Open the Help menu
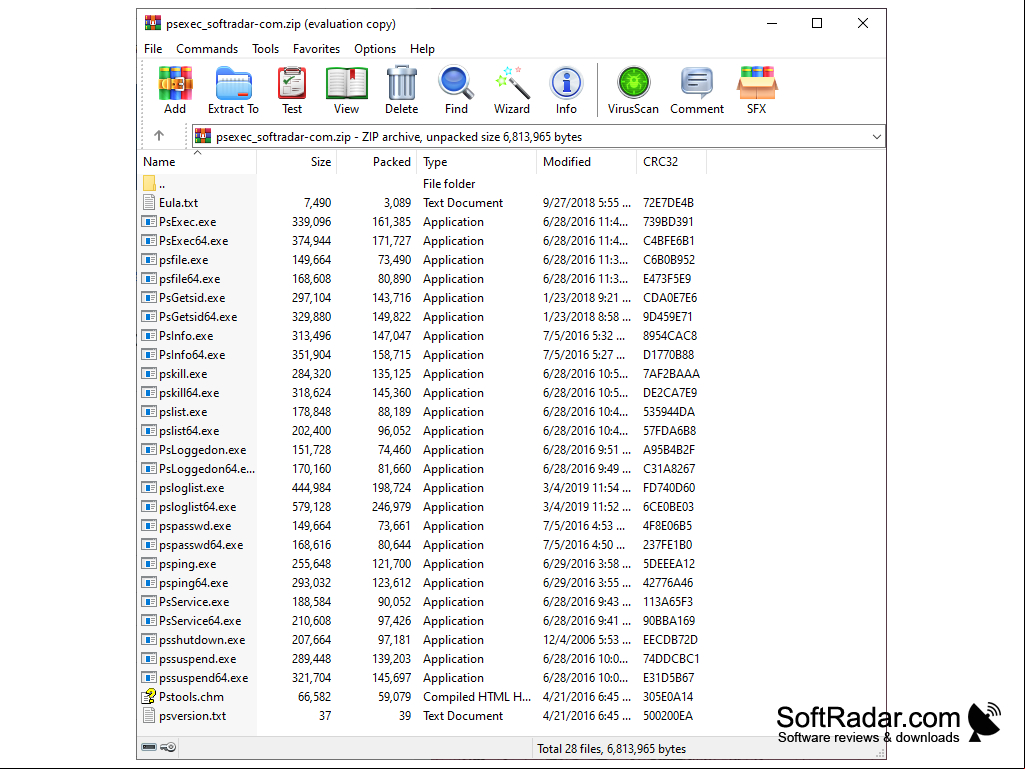 (422, 49)
